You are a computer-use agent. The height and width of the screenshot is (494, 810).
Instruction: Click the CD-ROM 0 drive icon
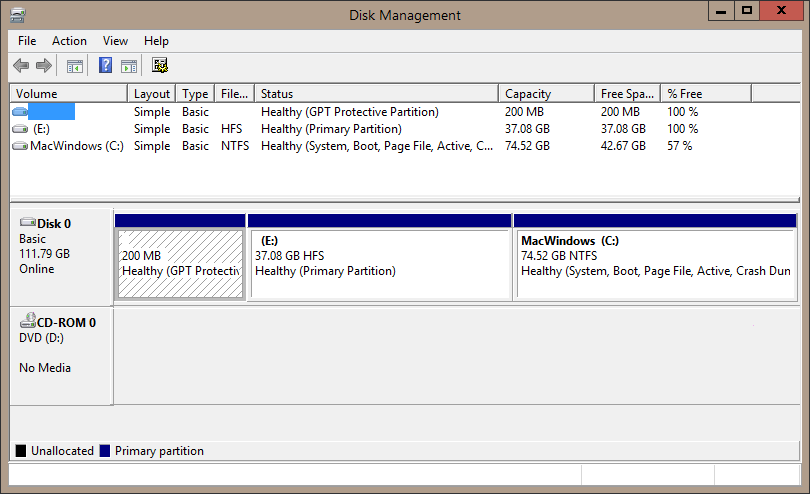pyautogui.click(x=27, y=322)
